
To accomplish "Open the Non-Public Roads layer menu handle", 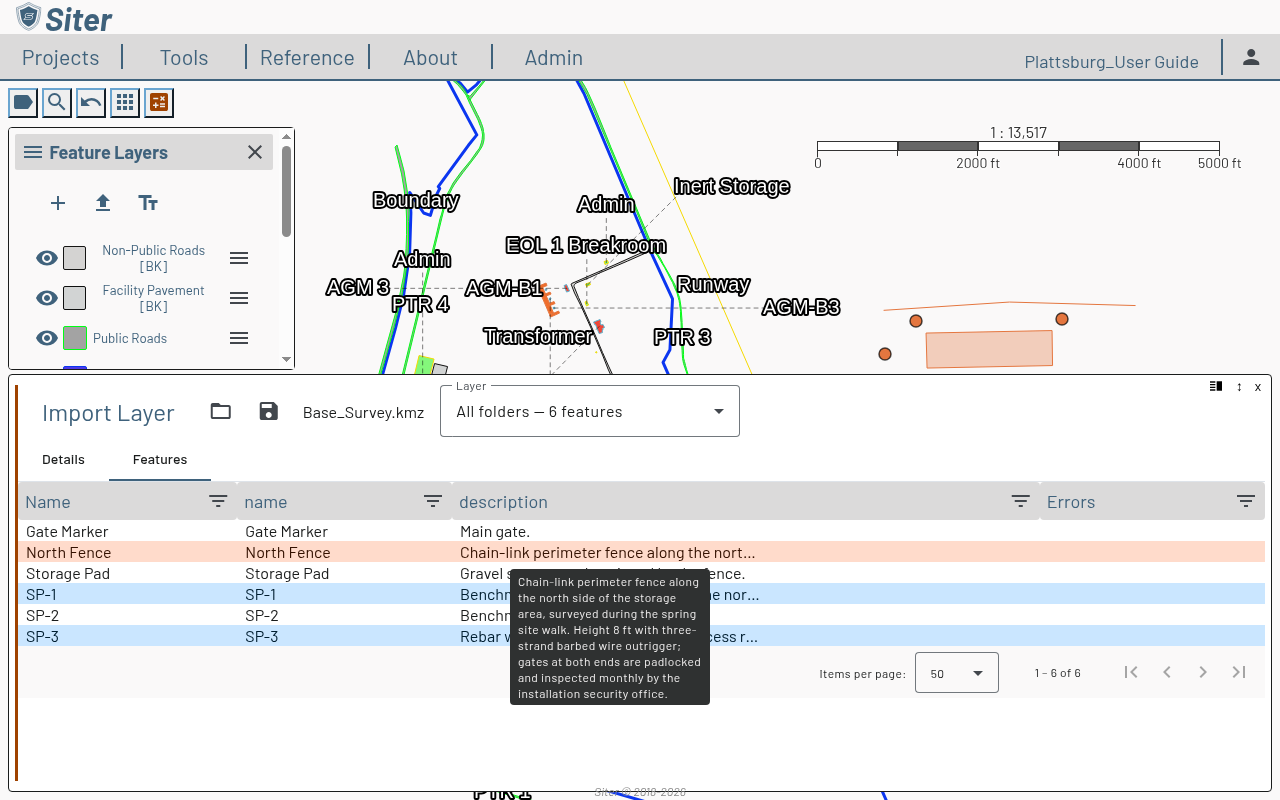I will pyautogui.click(x=239, y=258).
